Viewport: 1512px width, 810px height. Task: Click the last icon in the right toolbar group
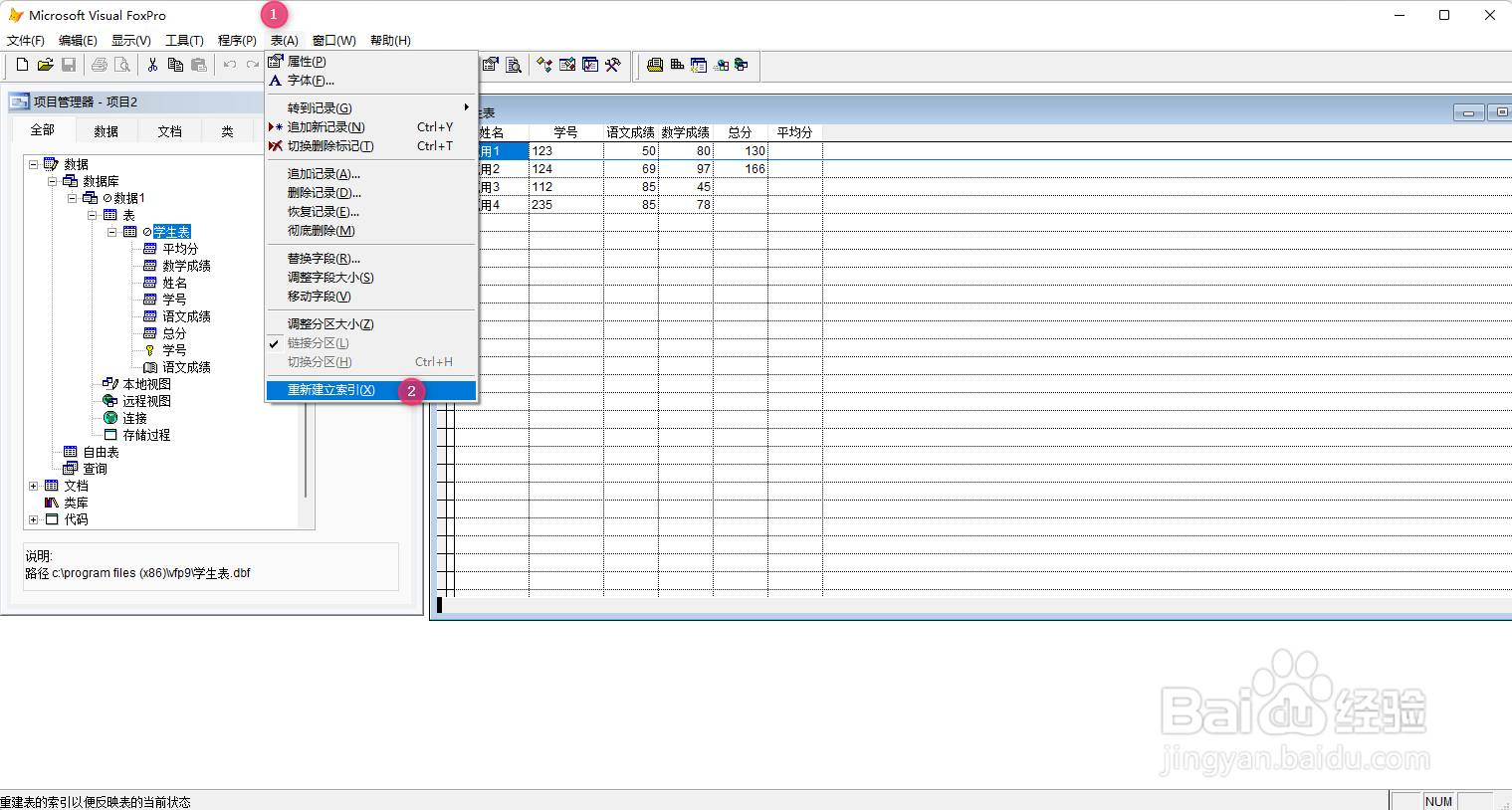coord(742,65)
